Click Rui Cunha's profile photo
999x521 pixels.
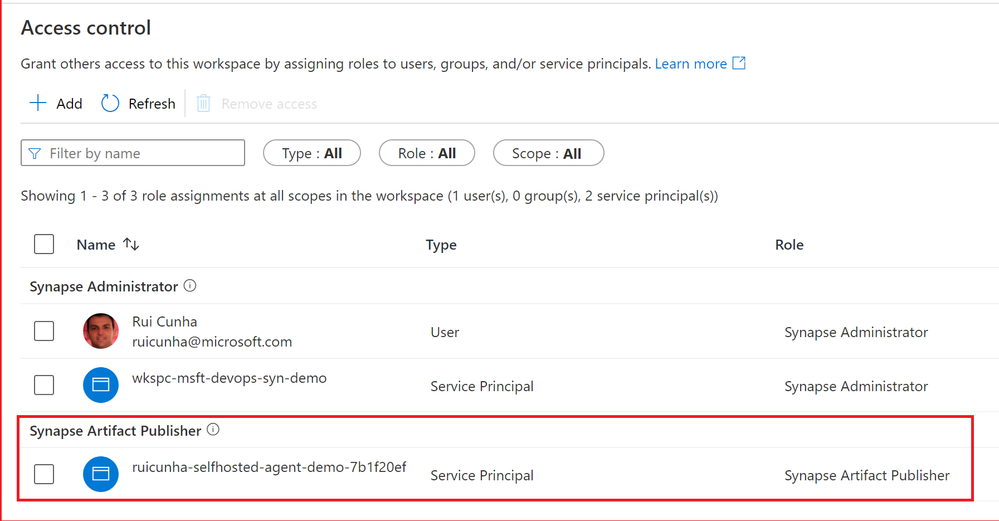point(101,332)
